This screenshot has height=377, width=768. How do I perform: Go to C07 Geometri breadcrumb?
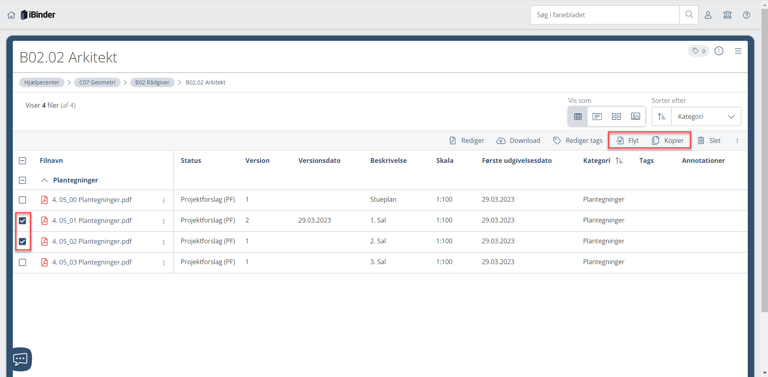pos(97,82)
